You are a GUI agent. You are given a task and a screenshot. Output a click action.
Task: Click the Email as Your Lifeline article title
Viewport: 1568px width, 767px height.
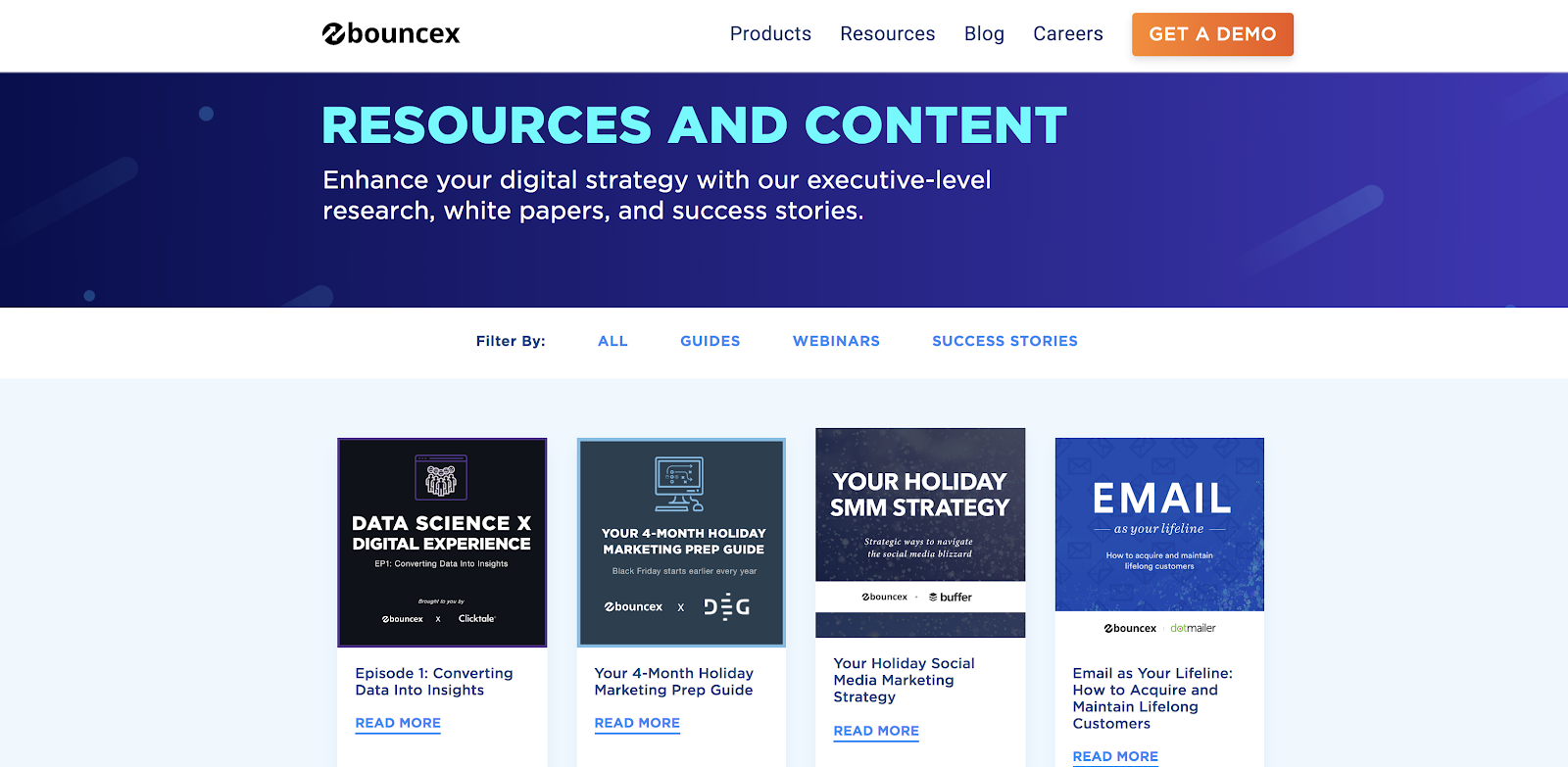pyautogui.click(x=1152, y=698)
